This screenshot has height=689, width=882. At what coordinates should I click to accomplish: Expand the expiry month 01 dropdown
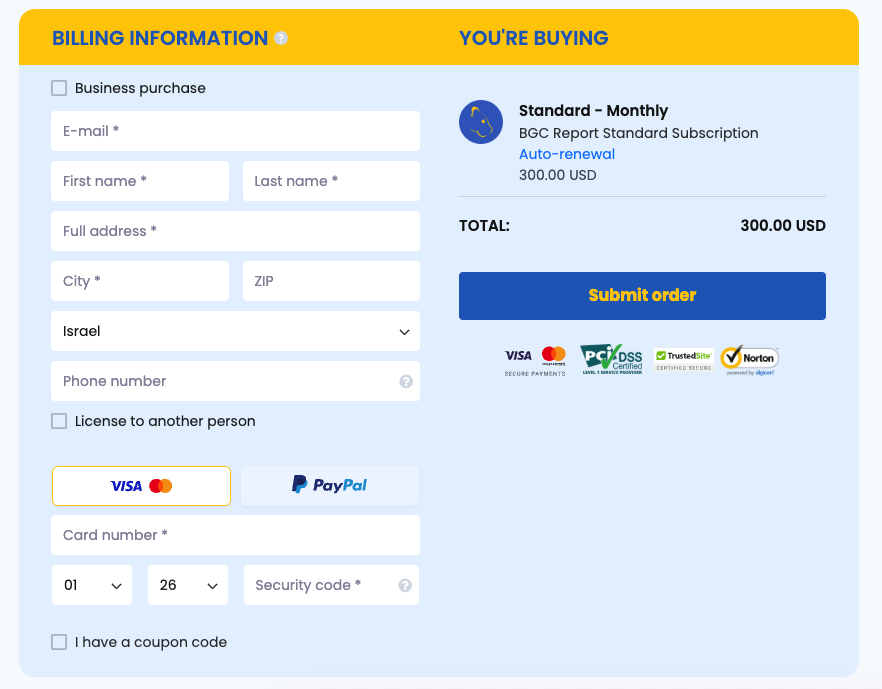(92, 585)
